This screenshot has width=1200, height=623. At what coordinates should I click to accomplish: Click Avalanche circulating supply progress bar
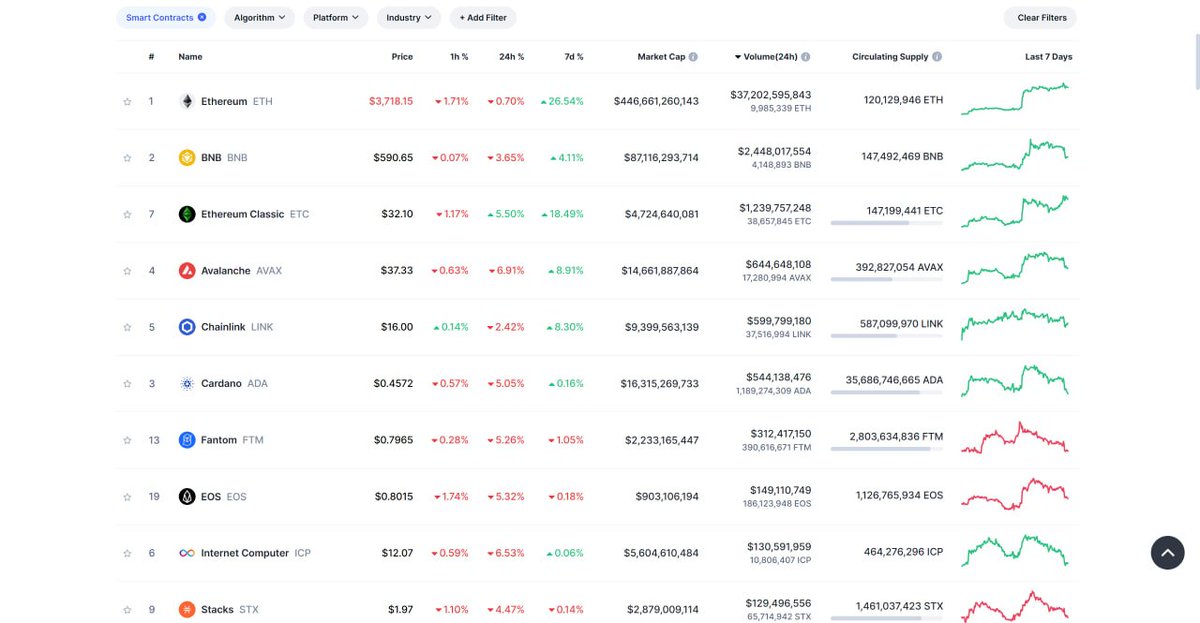[886, 280]
